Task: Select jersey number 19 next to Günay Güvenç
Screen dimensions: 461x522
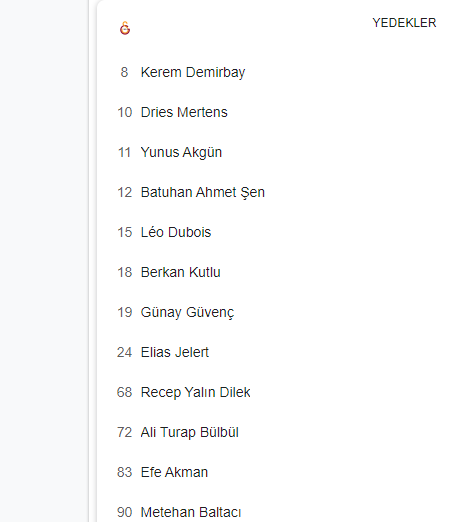Action: click(x=125, y=312)
